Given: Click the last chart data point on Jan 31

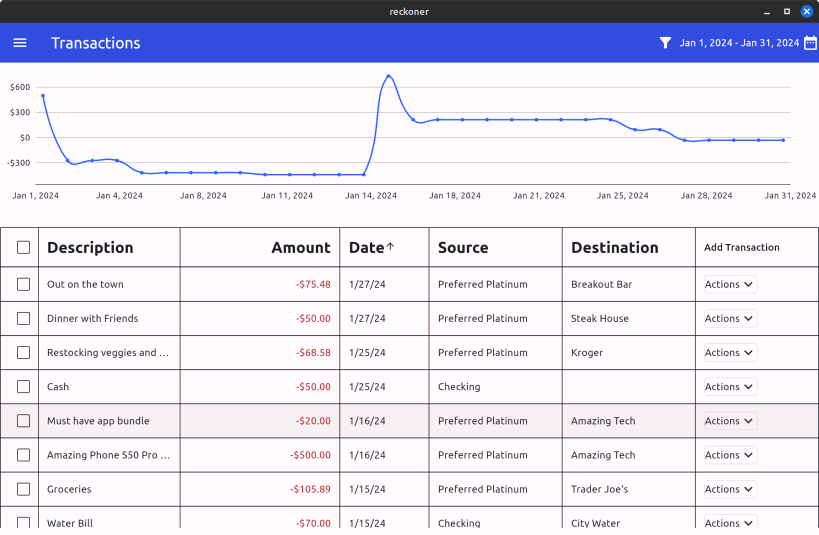Looking at the screenshot, I should (783, 140).
